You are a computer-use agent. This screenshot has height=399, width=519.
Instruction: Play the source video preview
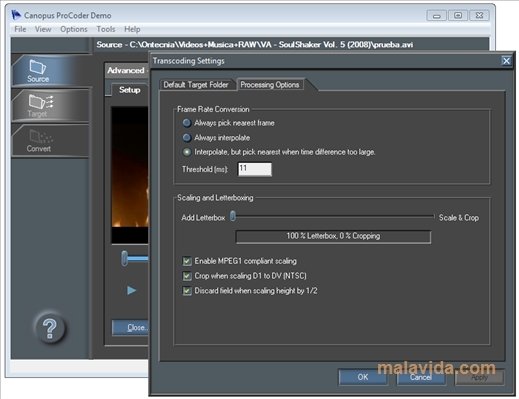[x=132, y=290]
